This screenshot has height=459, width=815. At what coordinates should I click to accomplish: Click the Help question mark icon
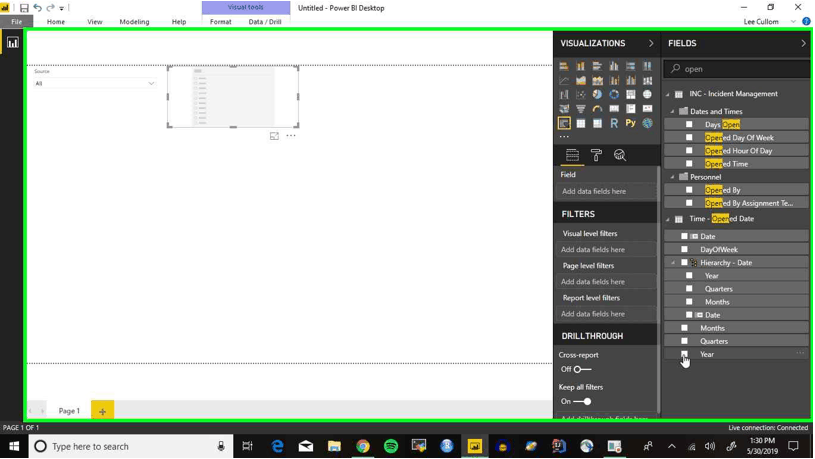pos(806,21)
